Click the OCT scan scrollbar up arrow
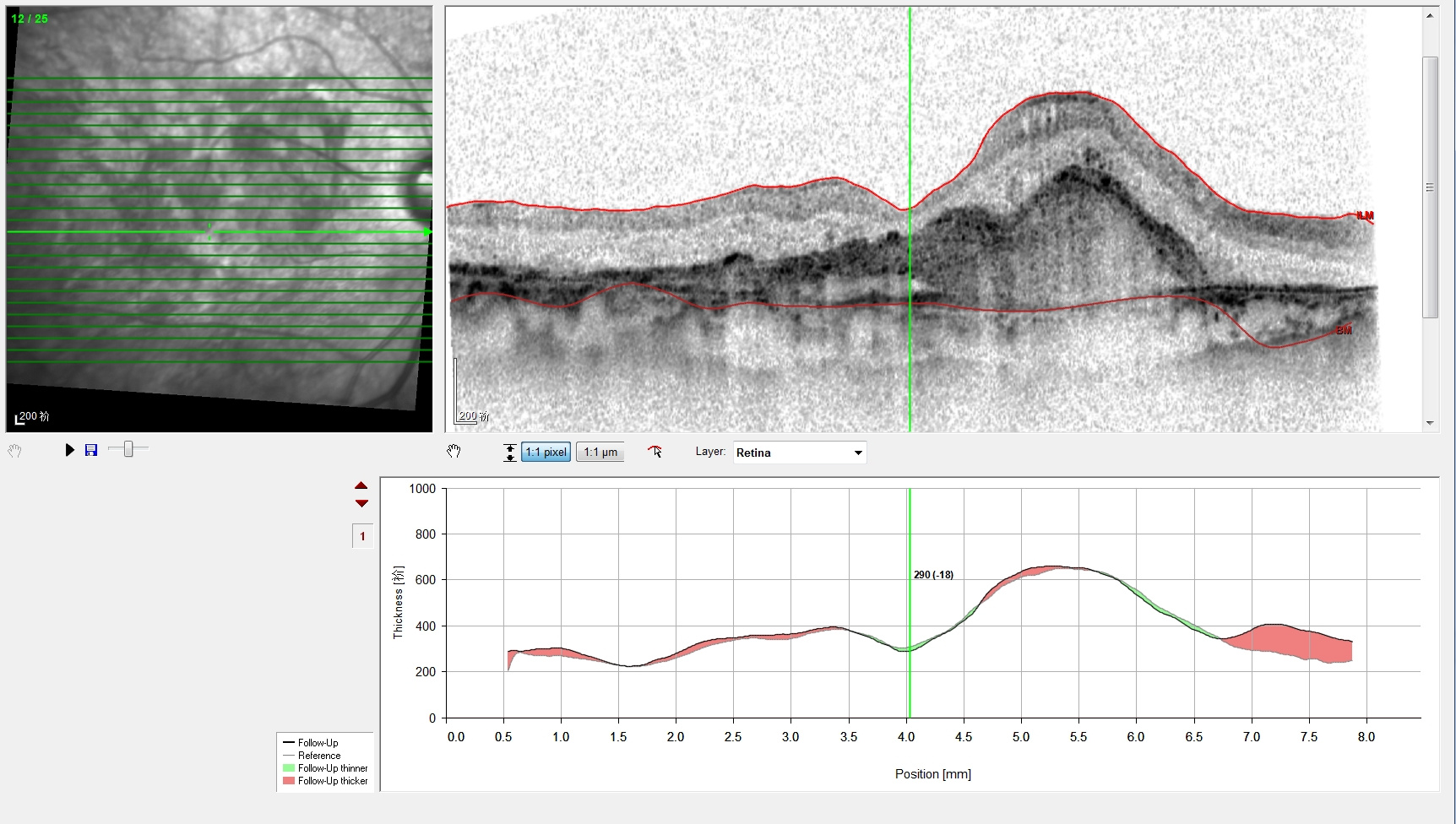1456x824 pixels. tap(1430, 15)
